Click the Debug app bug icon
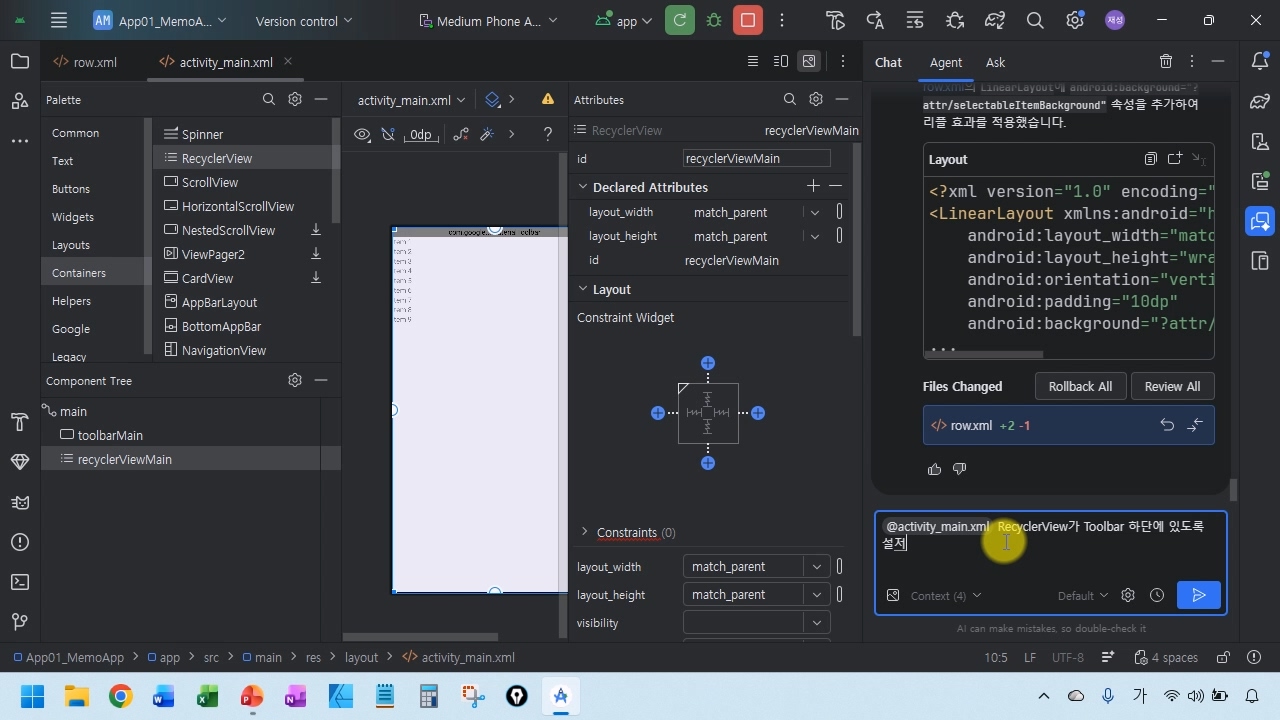The height and width of the screenshot is (720, 1280). pyautogui.click(x=713, y=20)
